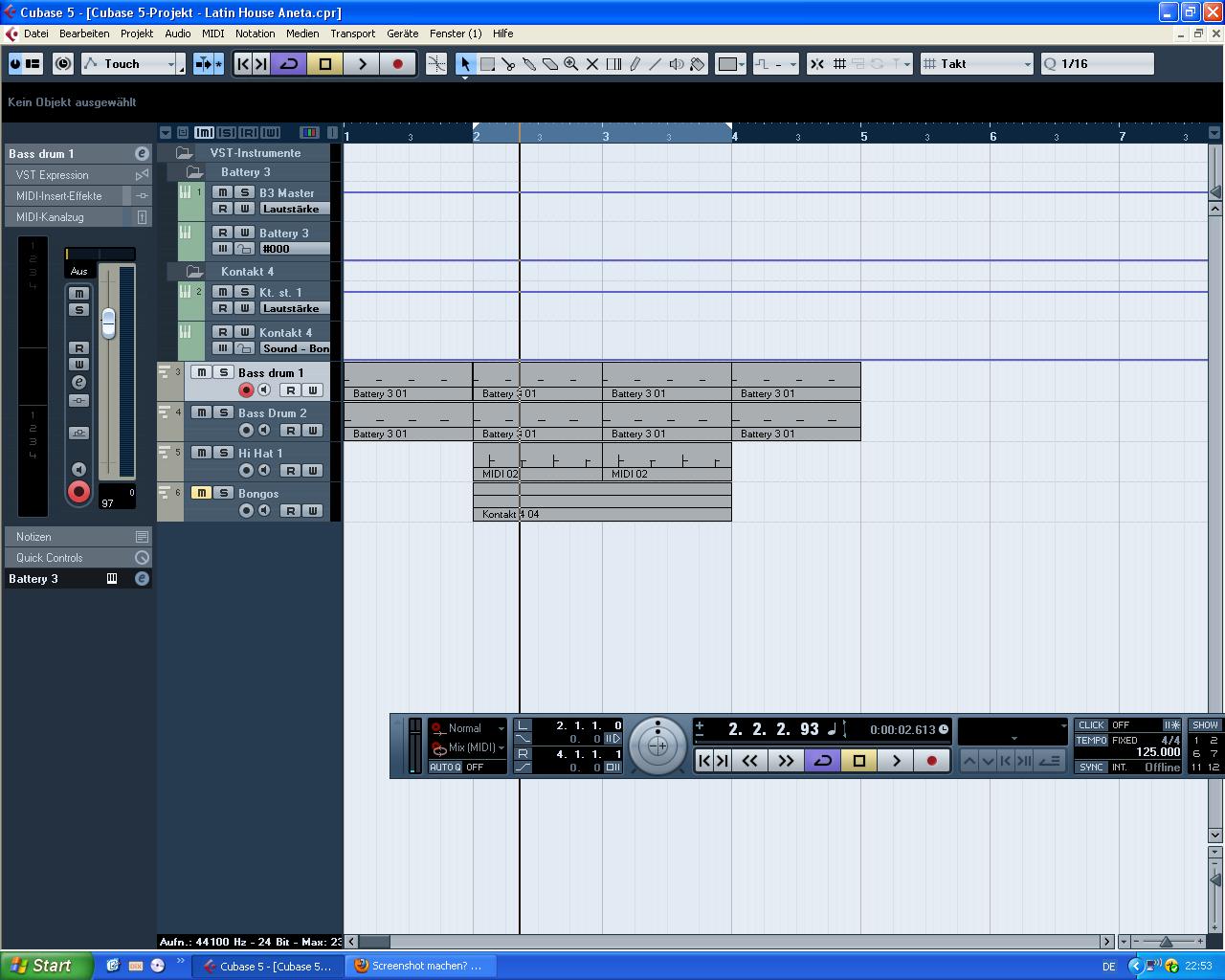Select the Range Selection tool
Screen dimensions: 1225x980
coord(487,64)
